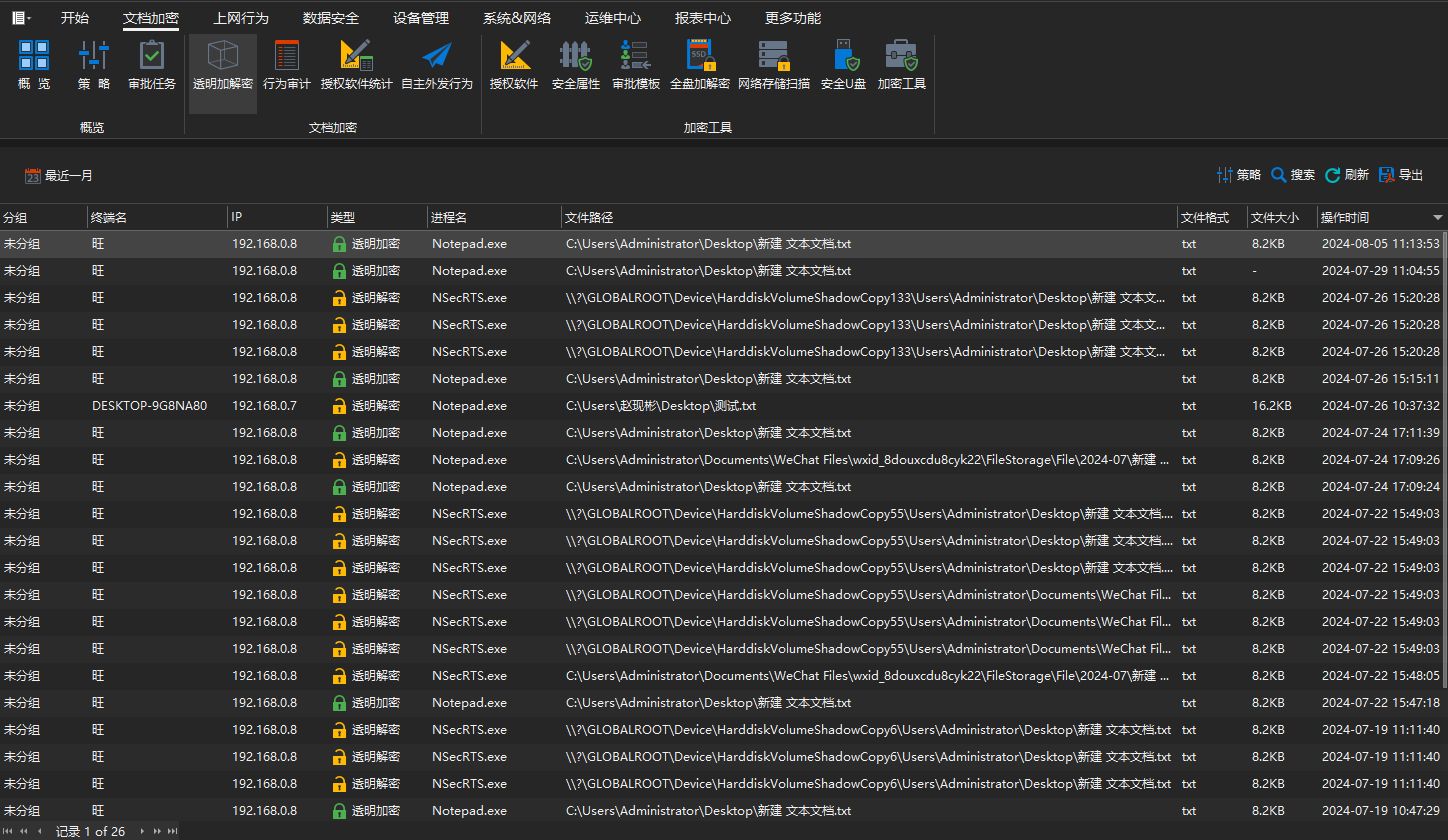Click NSecRTS.exe in the 2024-07-22 15:48:05 row
Viewport: 1448px width, 840px height.
[x=469, y=676]
